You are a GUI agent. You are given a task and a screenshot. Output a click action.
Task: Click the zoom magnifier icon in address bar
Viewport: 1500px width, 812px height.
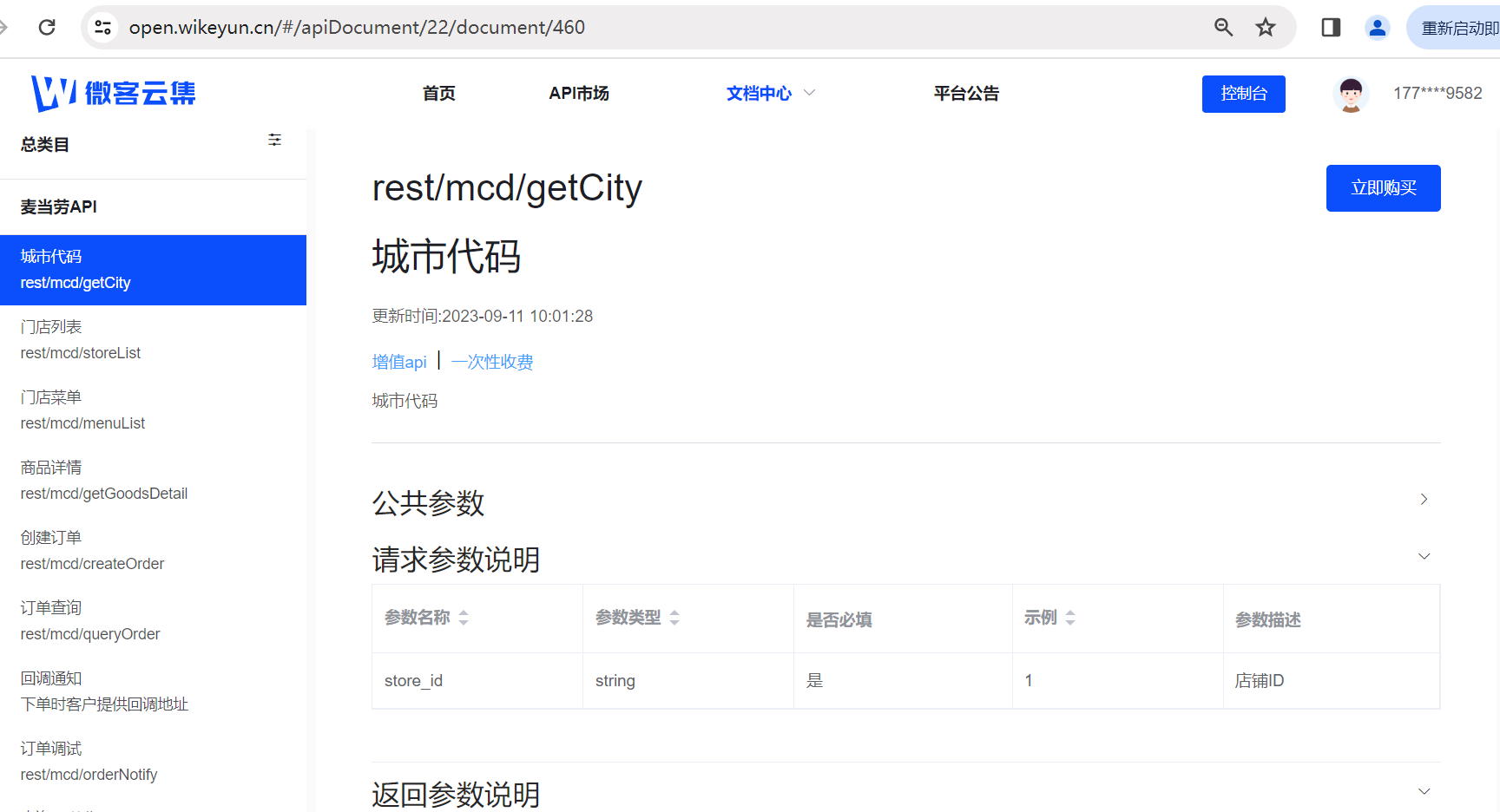tap(1223, 27)
